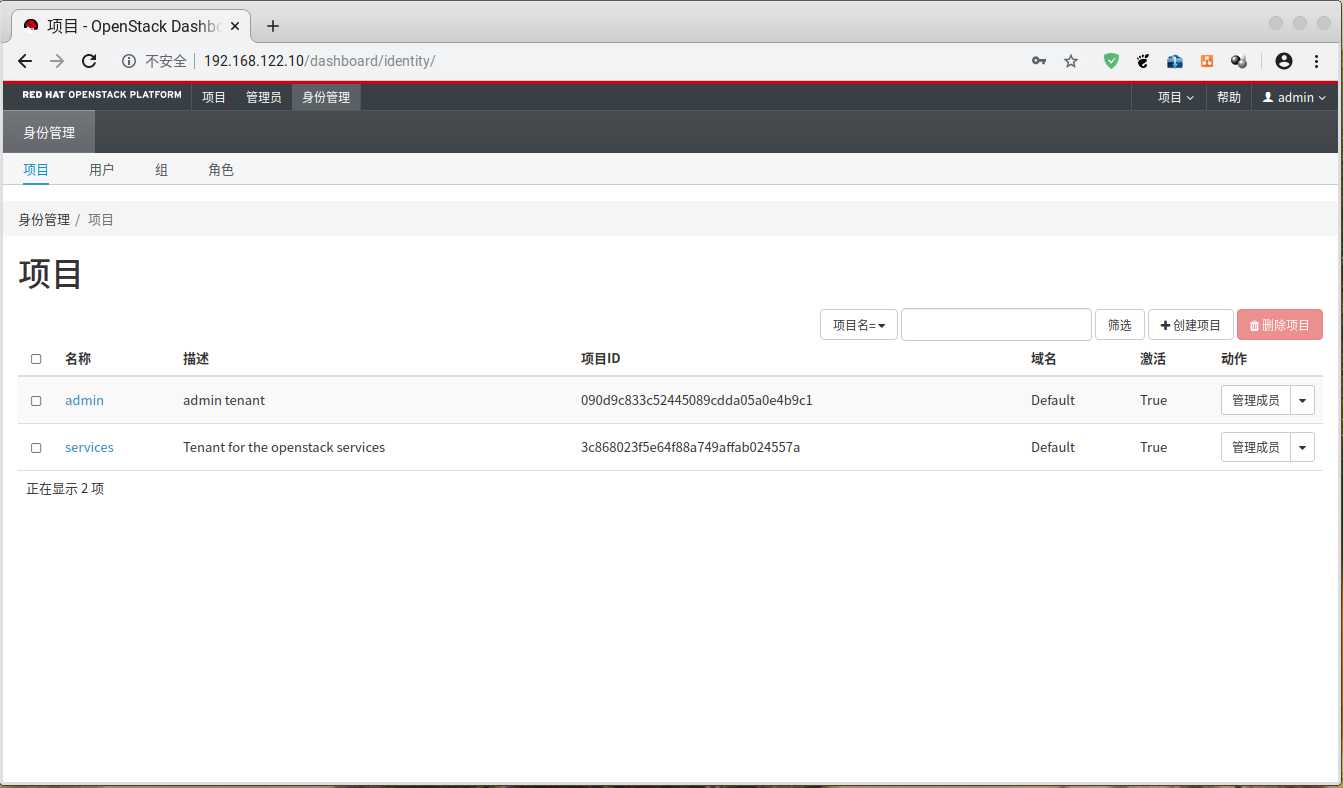Click the 身份管理 panel heading tab
This screenshot has height=788, width=1343.
(x=49, y=132)
